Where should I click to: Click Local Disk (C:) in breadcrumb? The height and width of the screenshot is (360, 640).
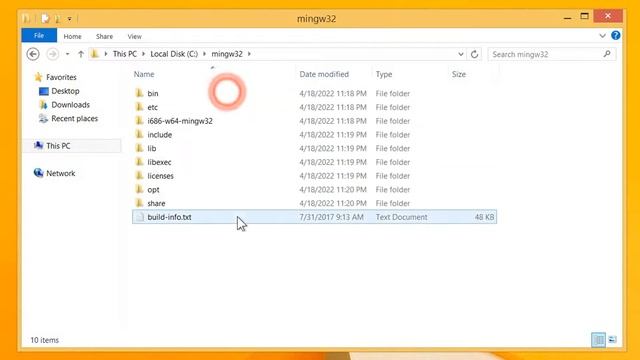174,54
